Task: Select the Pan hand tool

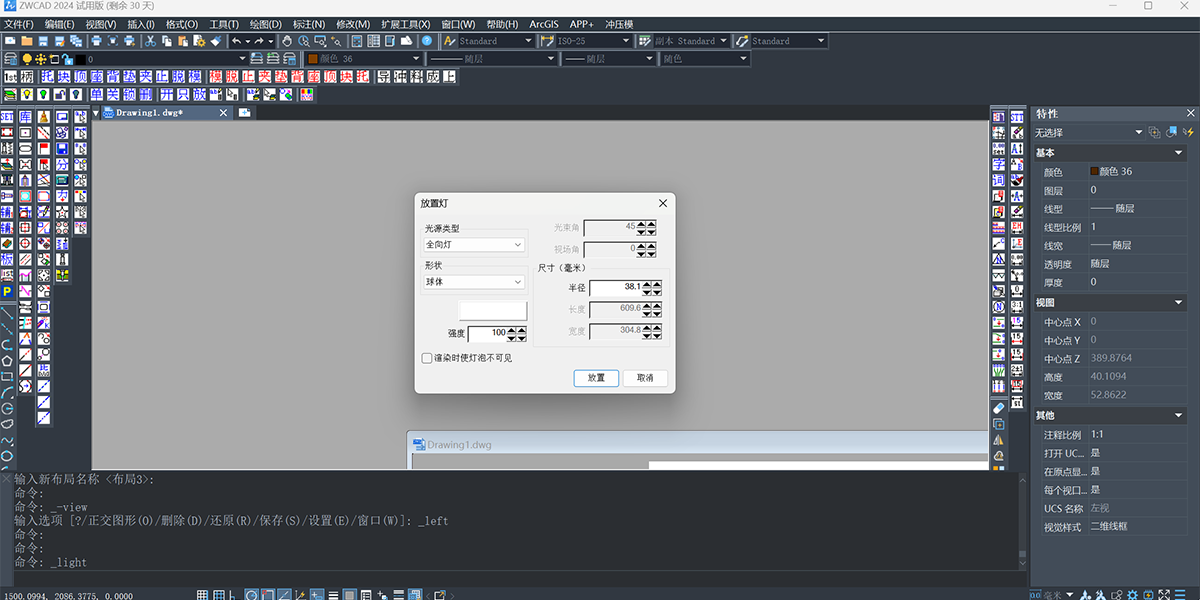Action: pos(287,41)
